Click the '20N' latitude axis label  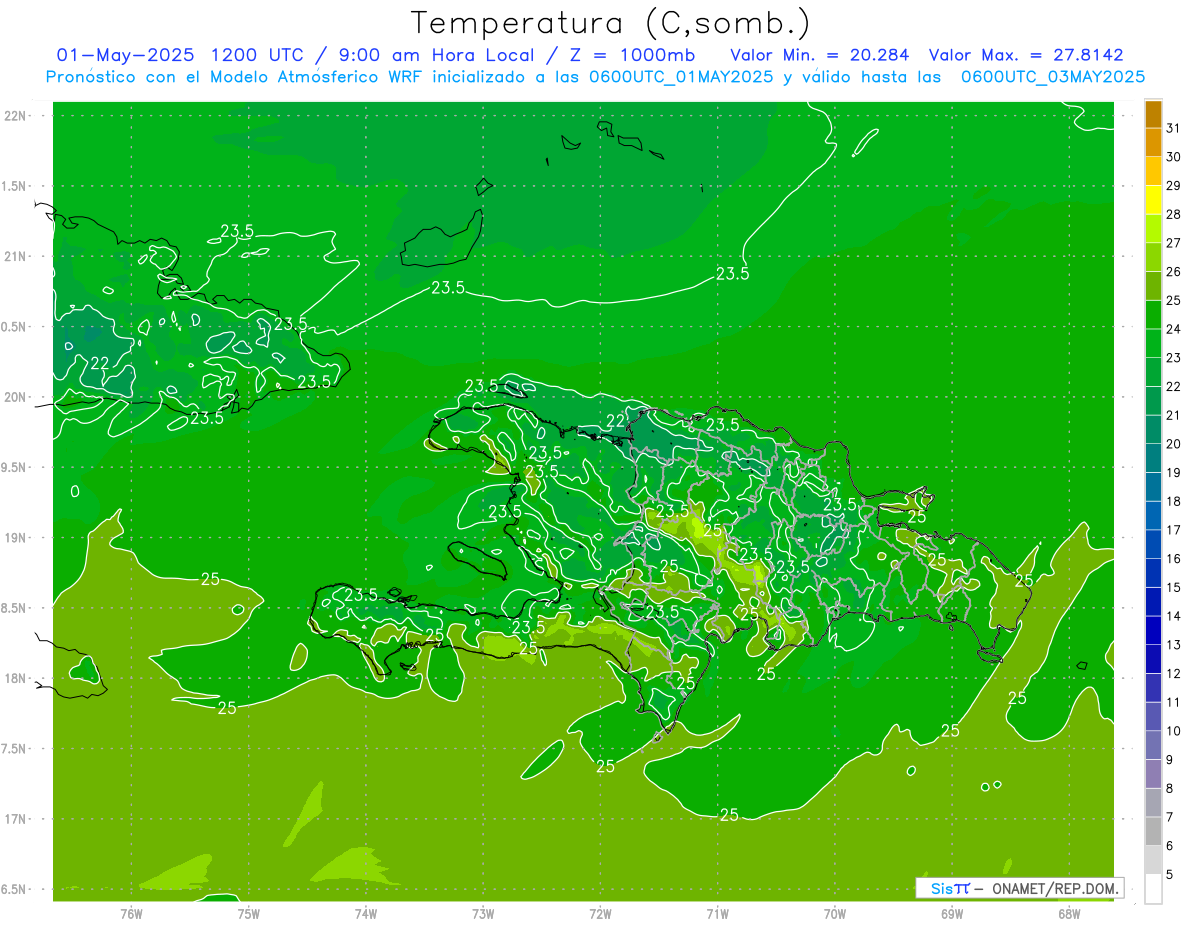[16, 397]
